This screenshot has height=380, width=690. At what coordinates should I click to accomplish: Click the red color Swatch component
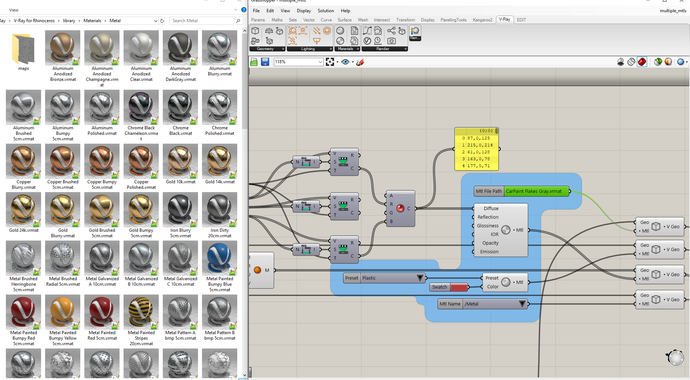[448, 287]
